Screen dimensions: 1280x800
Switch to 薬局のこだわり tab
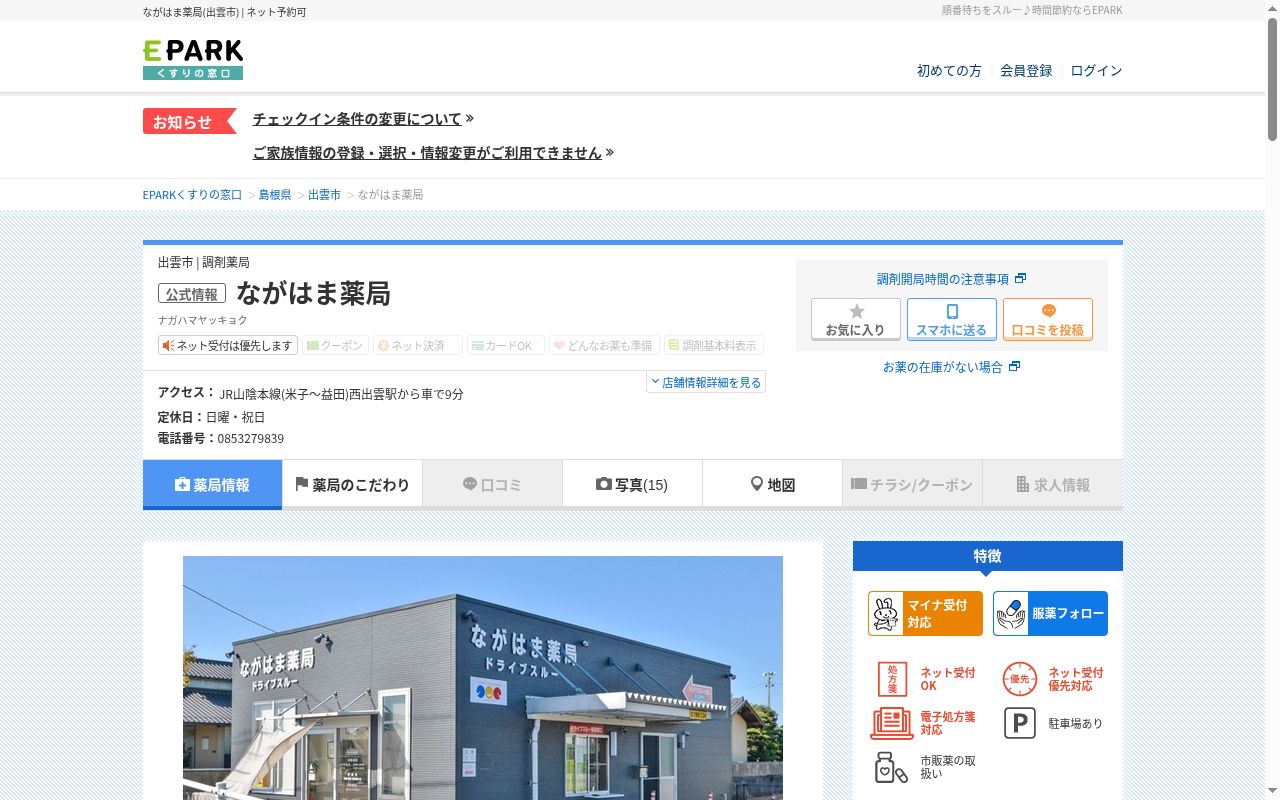click(352, 485)
